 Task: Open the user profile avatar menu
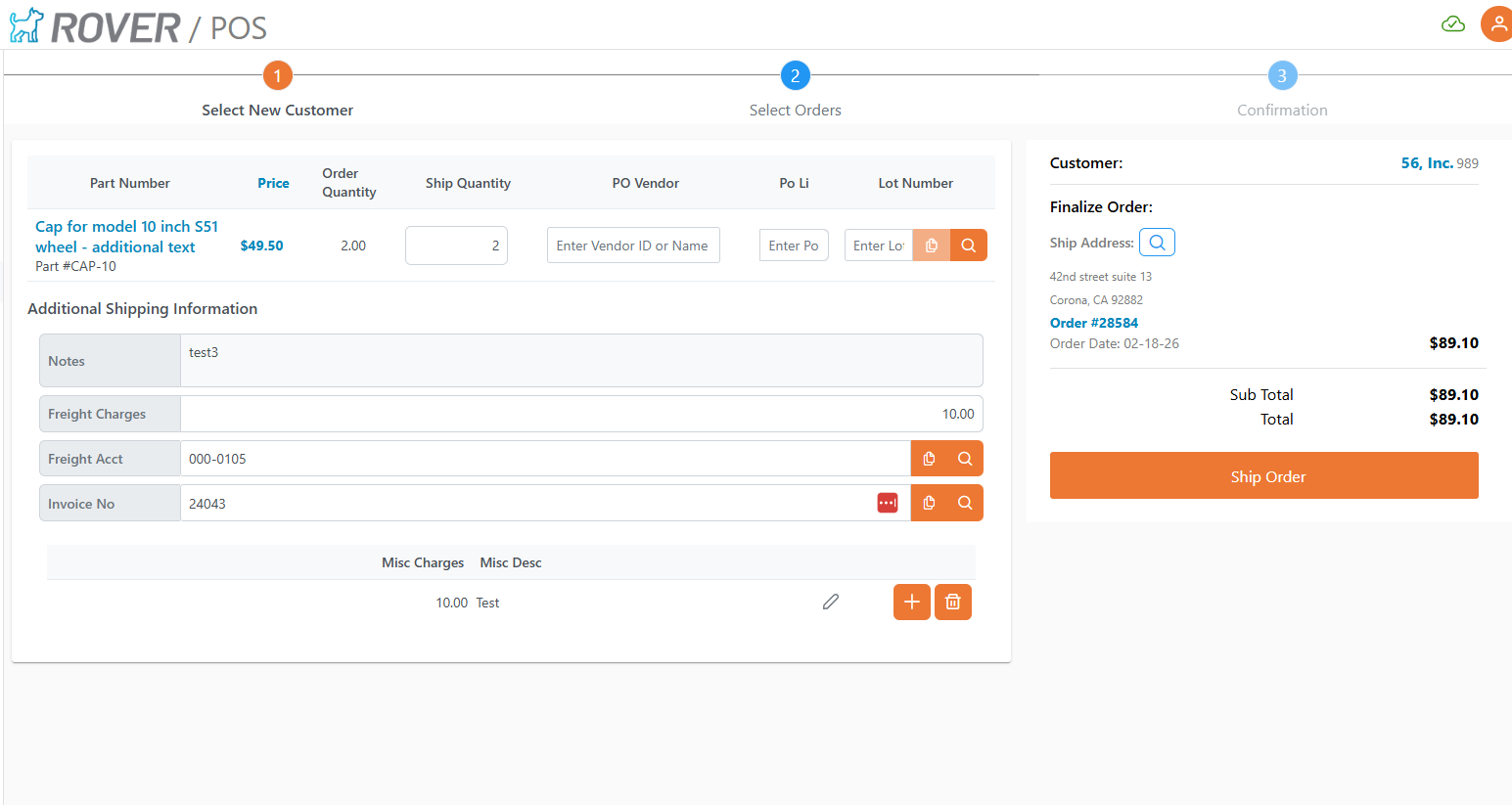1496,23
